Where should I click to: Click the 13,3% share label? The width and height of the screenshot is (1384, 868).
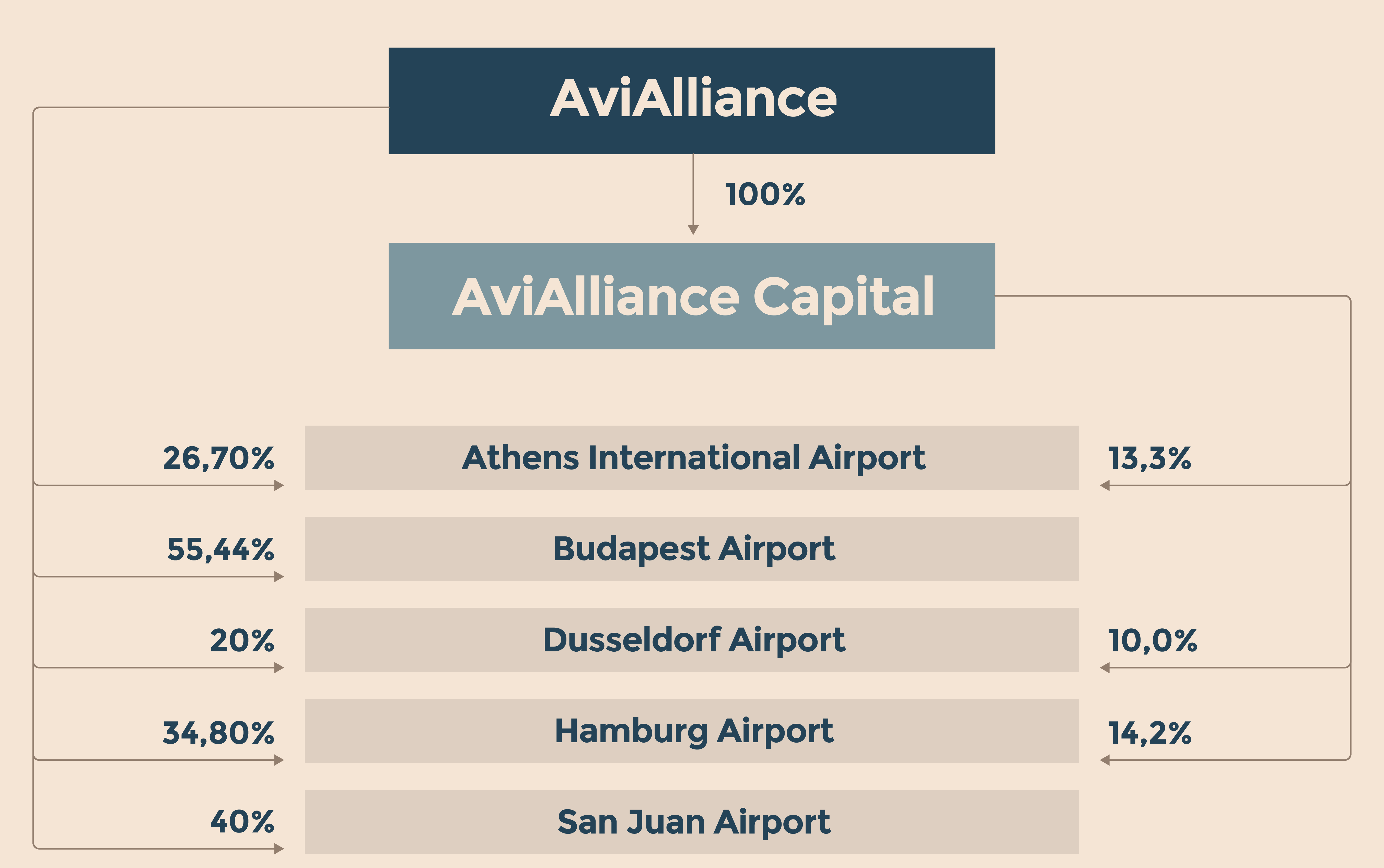pyautogui.click(x=1149, y=458)
